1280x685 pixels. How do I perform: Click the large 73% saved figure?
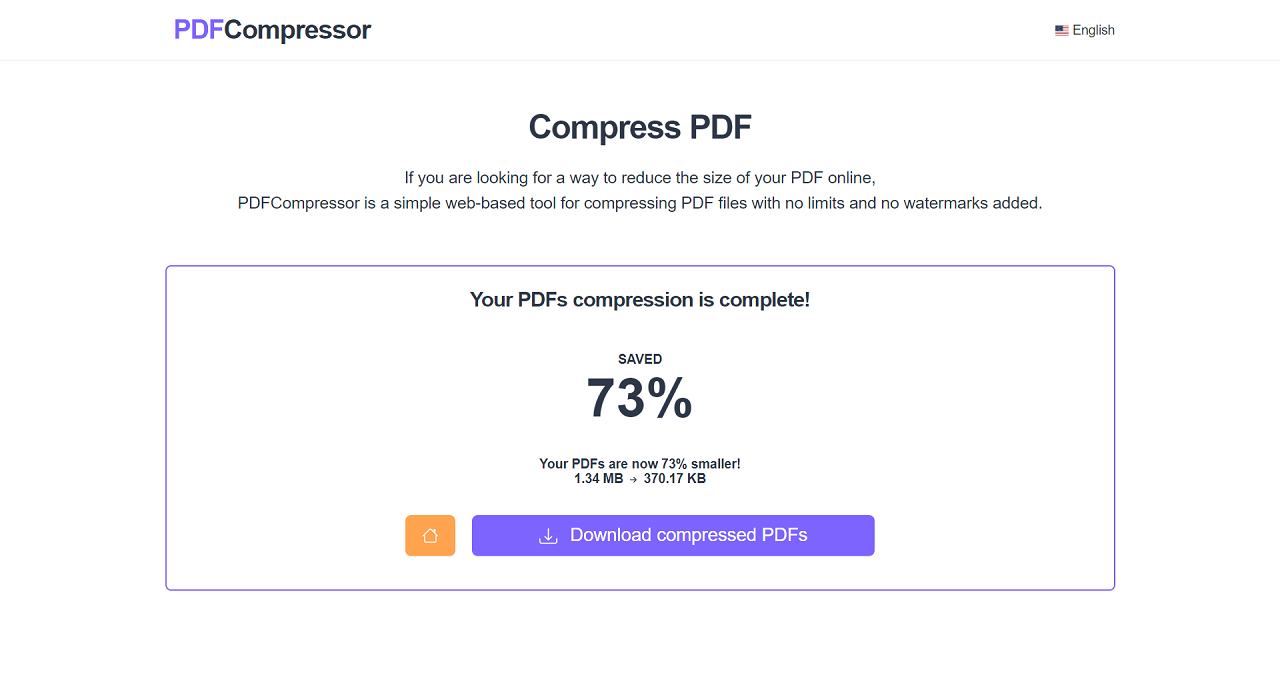click(x=640, y=398)
